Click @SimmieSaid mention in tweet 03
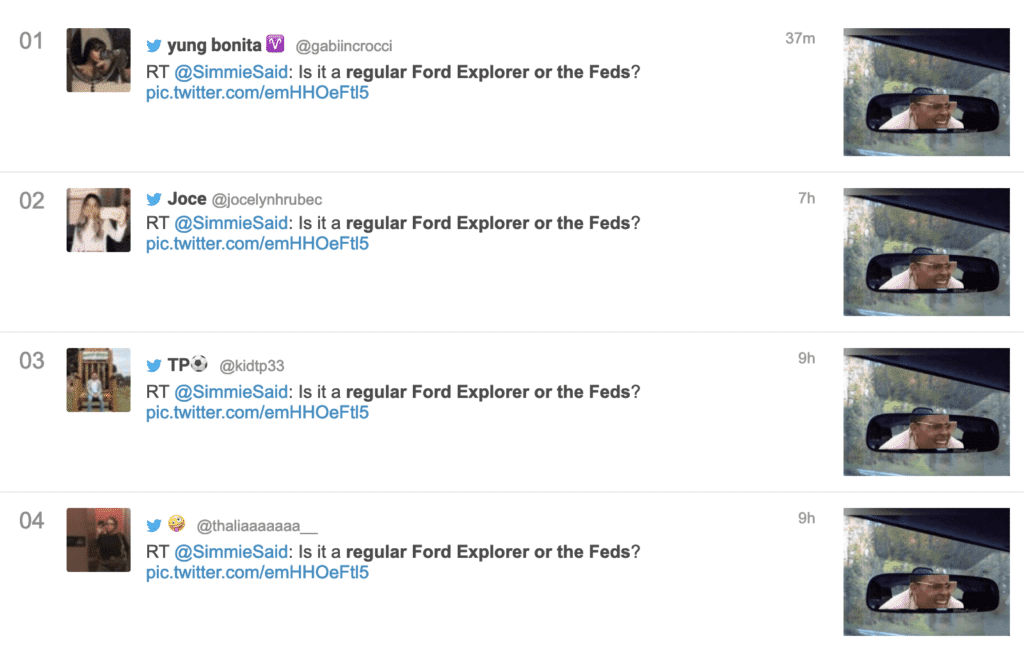This screenshot has width=1024, height=650. click(231, 392)
